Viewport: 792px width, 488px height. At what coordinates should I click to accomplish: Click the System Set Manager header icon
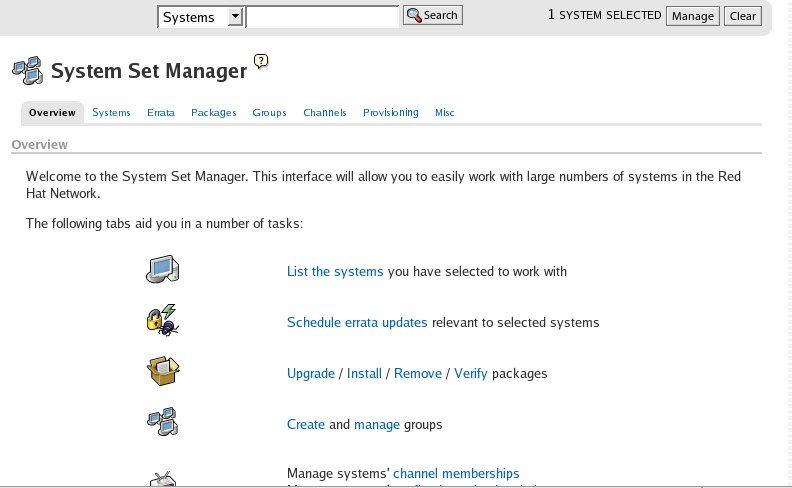pos(26,70)
